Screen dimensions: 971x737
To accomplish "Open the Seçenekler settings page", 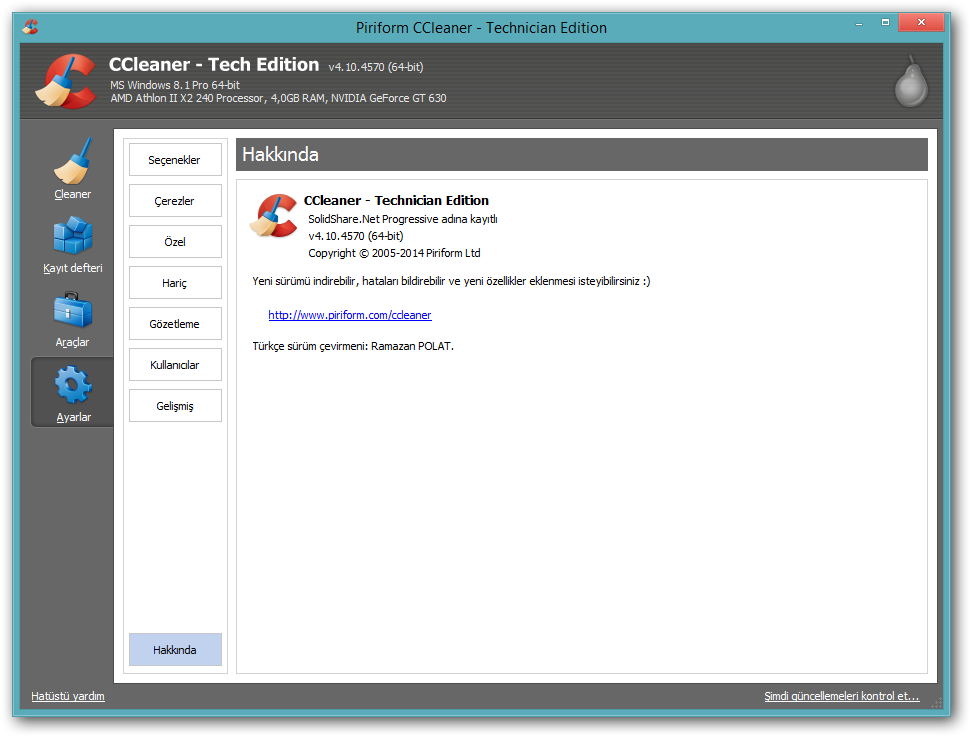I will tap(175, 160).
